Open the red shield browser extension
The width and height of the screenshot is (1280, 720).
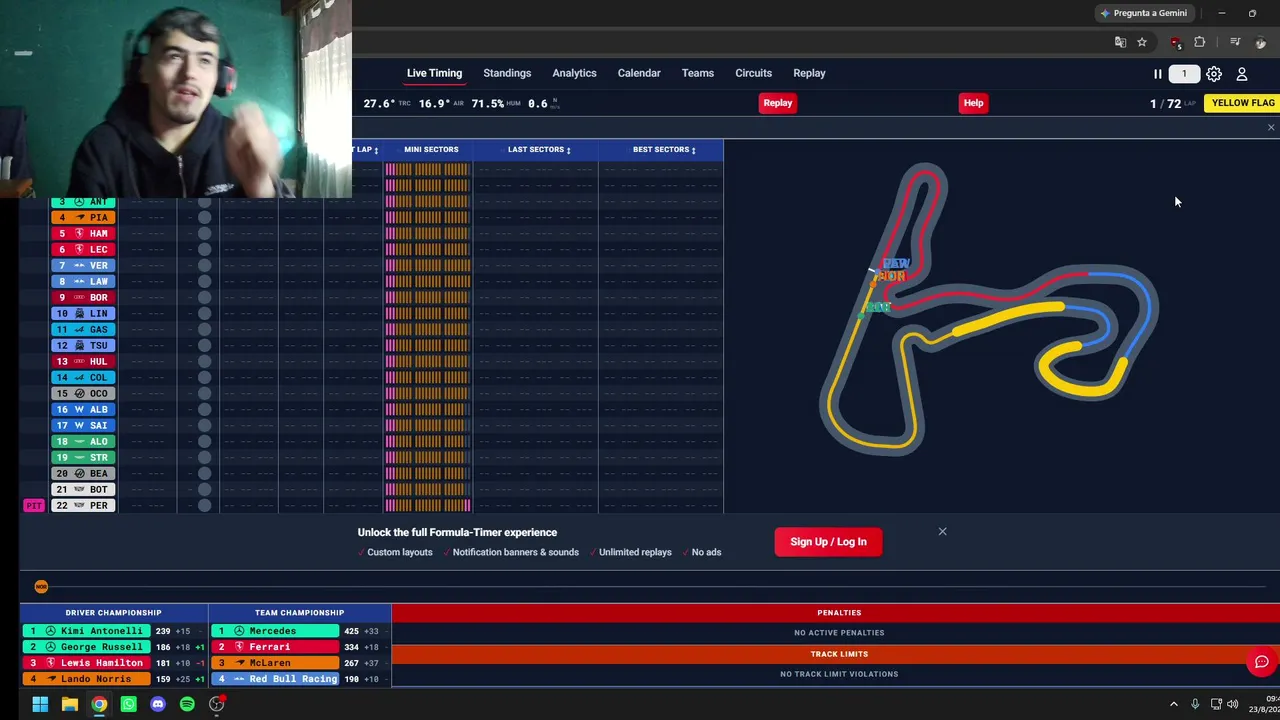pyautogui.click(x=1176, y=42)
